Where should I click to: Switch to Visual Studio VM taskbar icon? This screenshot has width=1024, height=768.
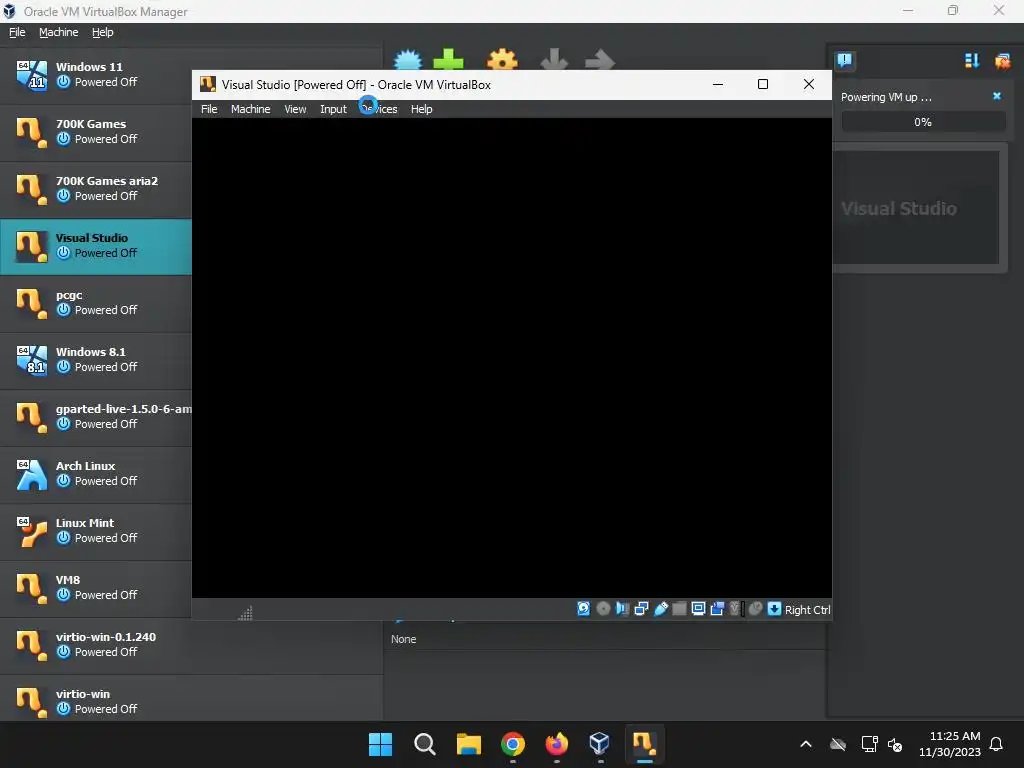click(644, 744)
